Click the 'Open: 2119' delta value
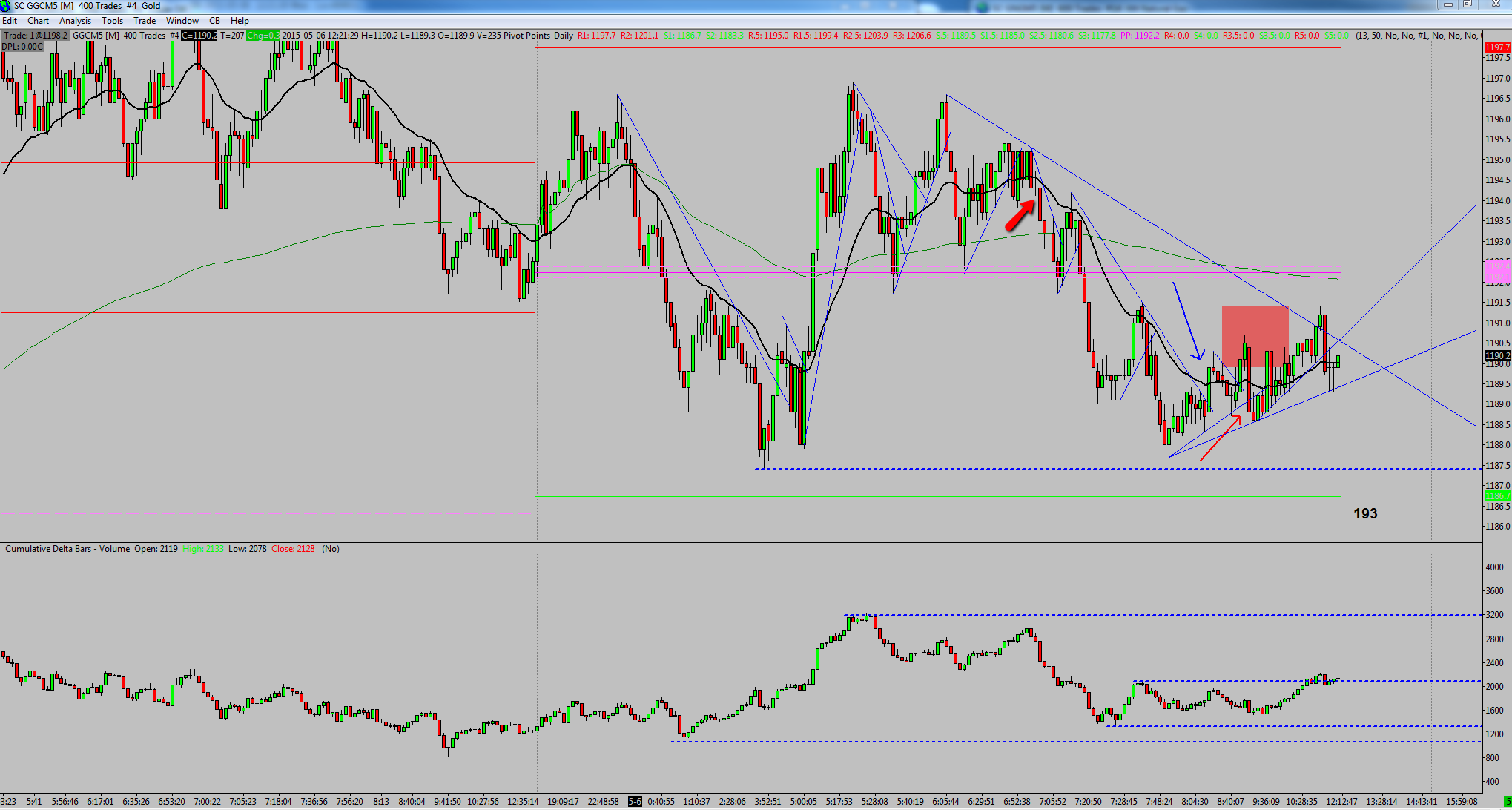The height and width of the screenshot is (810, 1512). coord(156,549)
